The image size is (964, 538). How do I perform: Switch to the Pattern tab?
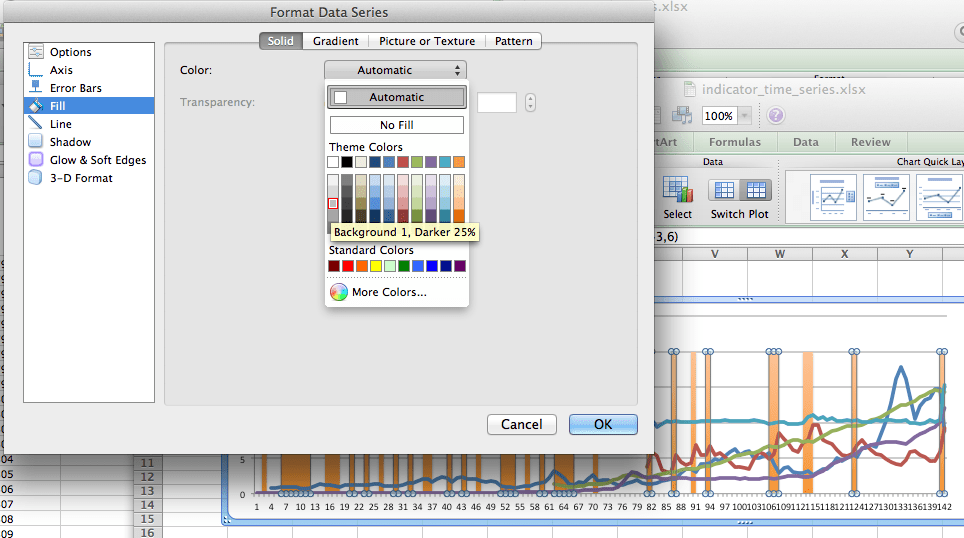(513, 41)
